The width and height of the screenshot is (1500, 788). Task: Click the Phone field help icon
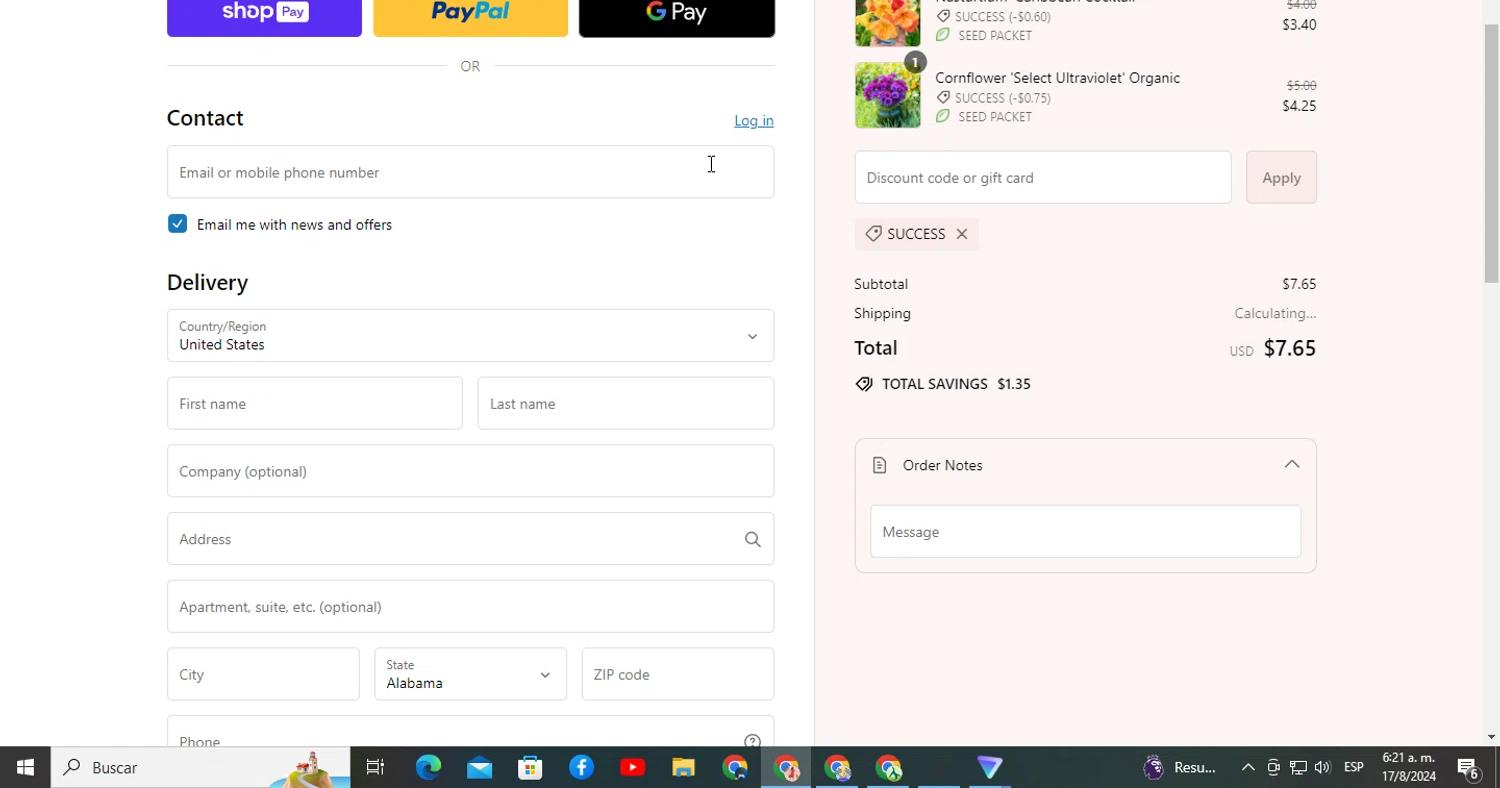click(x=752, y=741)
